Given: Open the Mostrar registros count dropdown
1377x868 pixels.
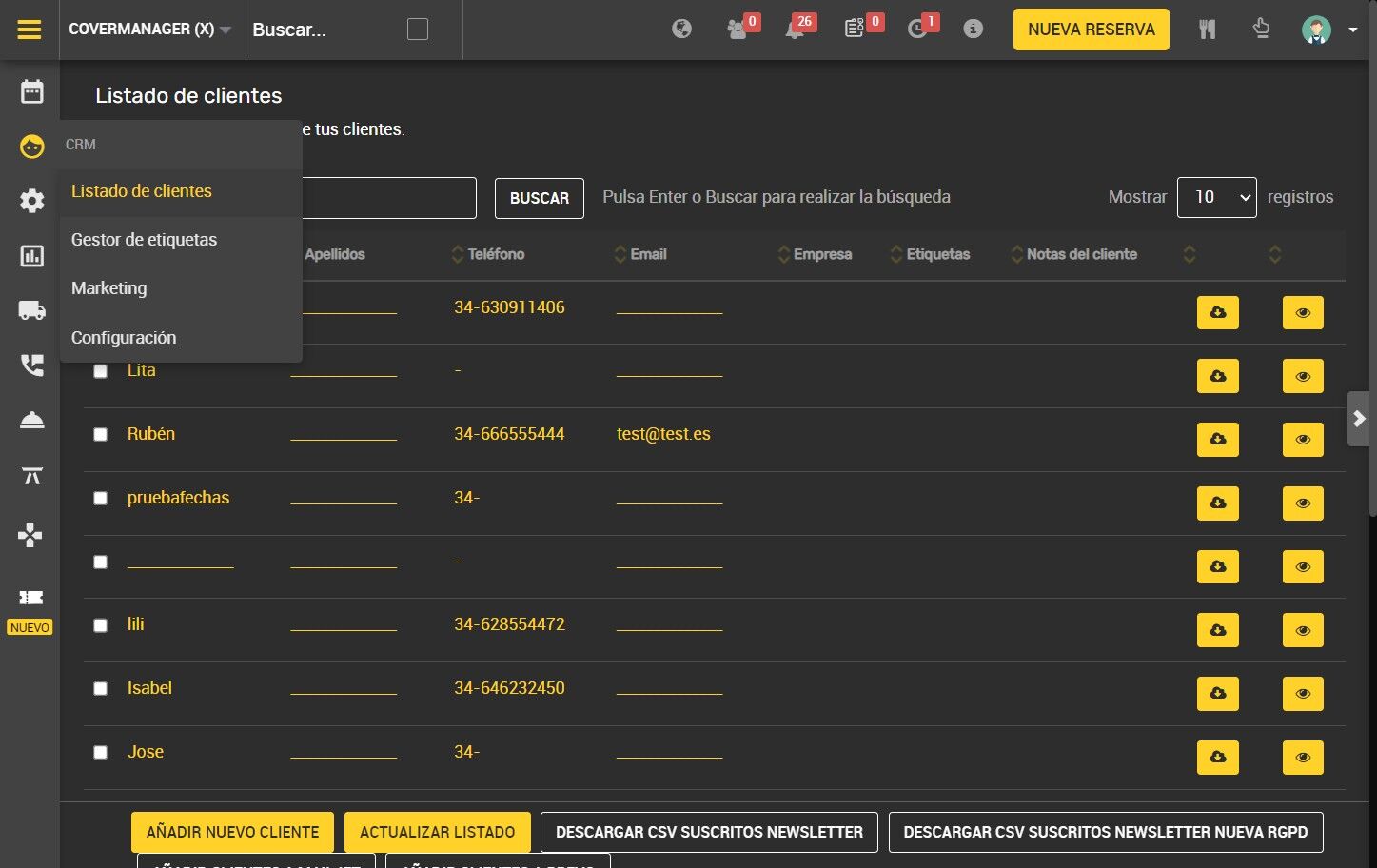Looking at the screenshot, I should (1216, 197).
